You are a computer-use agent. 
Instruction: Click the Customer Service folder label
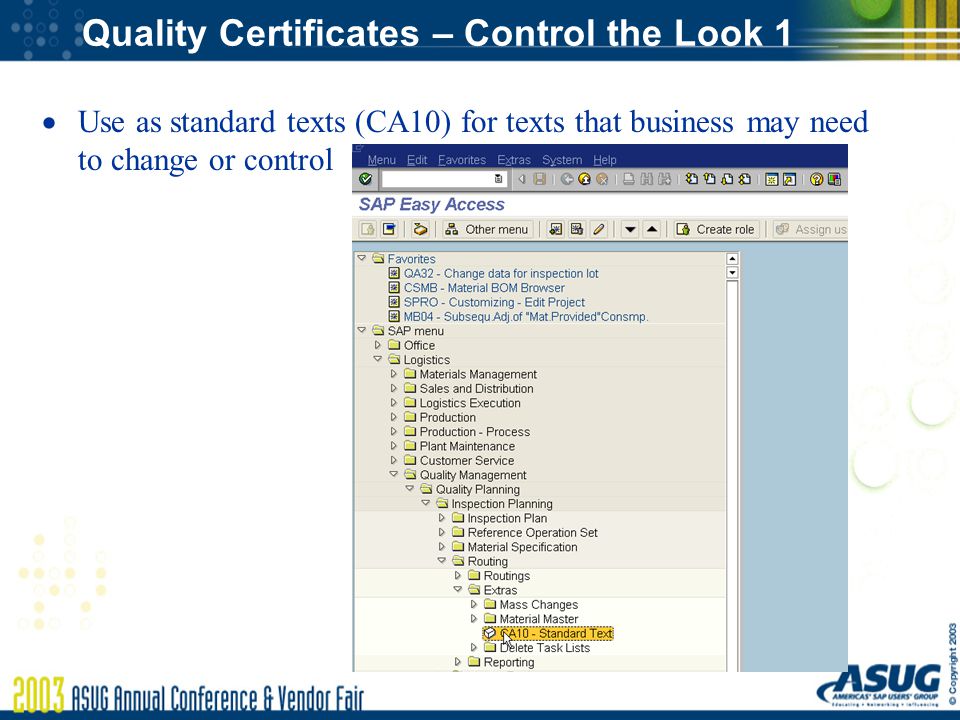467,460
